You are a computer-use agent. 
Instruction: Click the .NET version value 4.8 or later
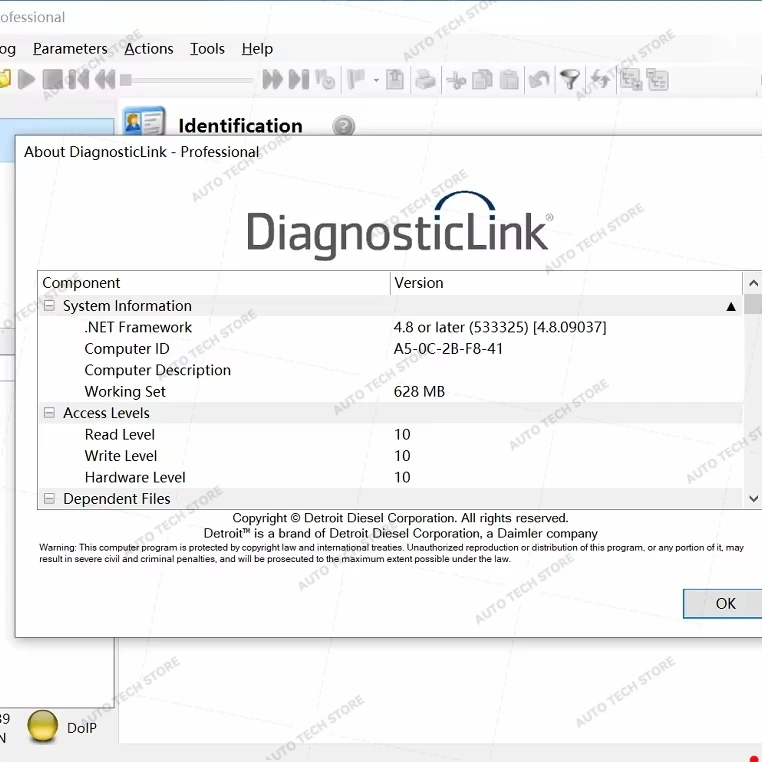[500, 327]
